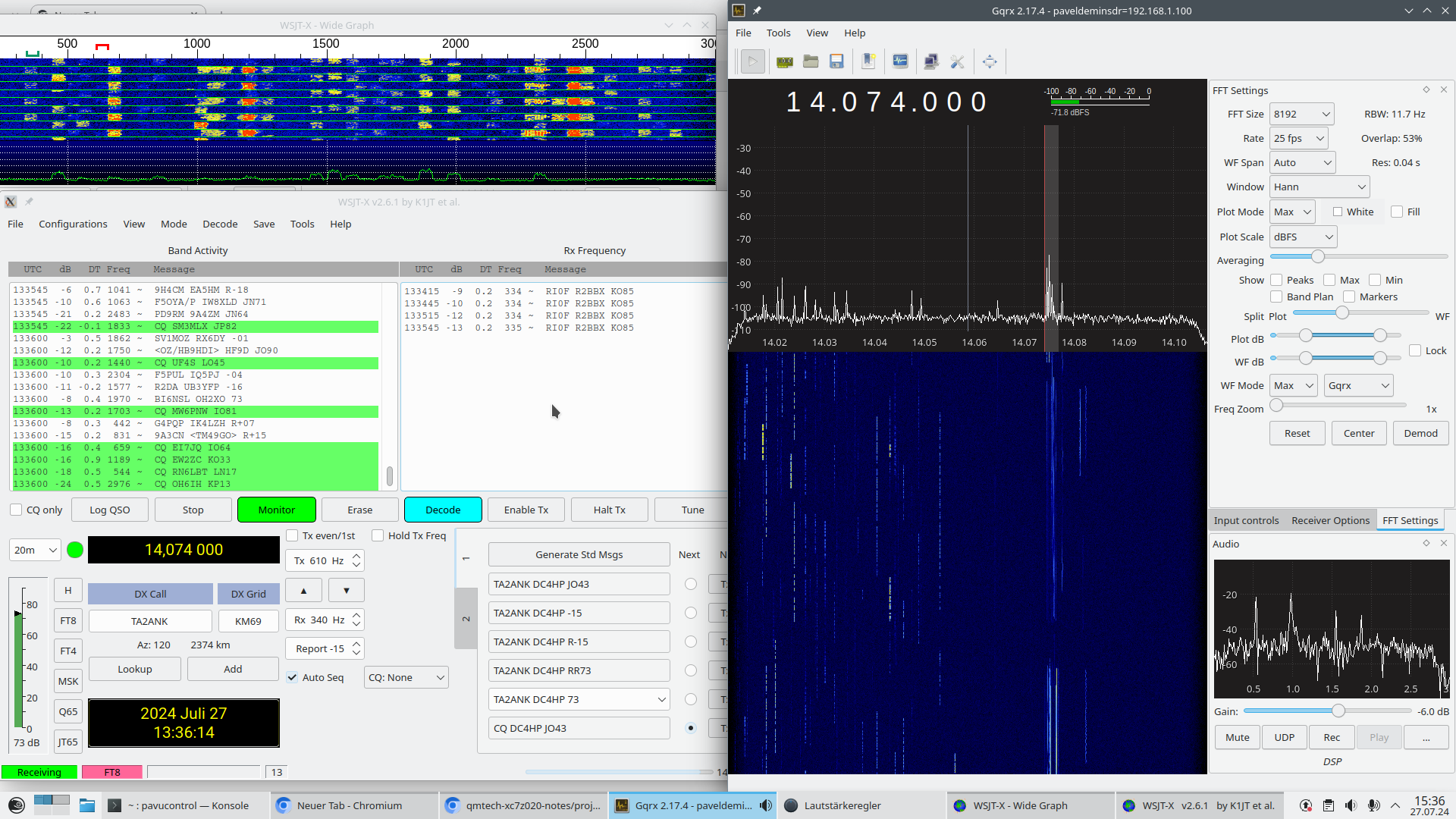Adjust the audio Gain slider

point(1338,711)
